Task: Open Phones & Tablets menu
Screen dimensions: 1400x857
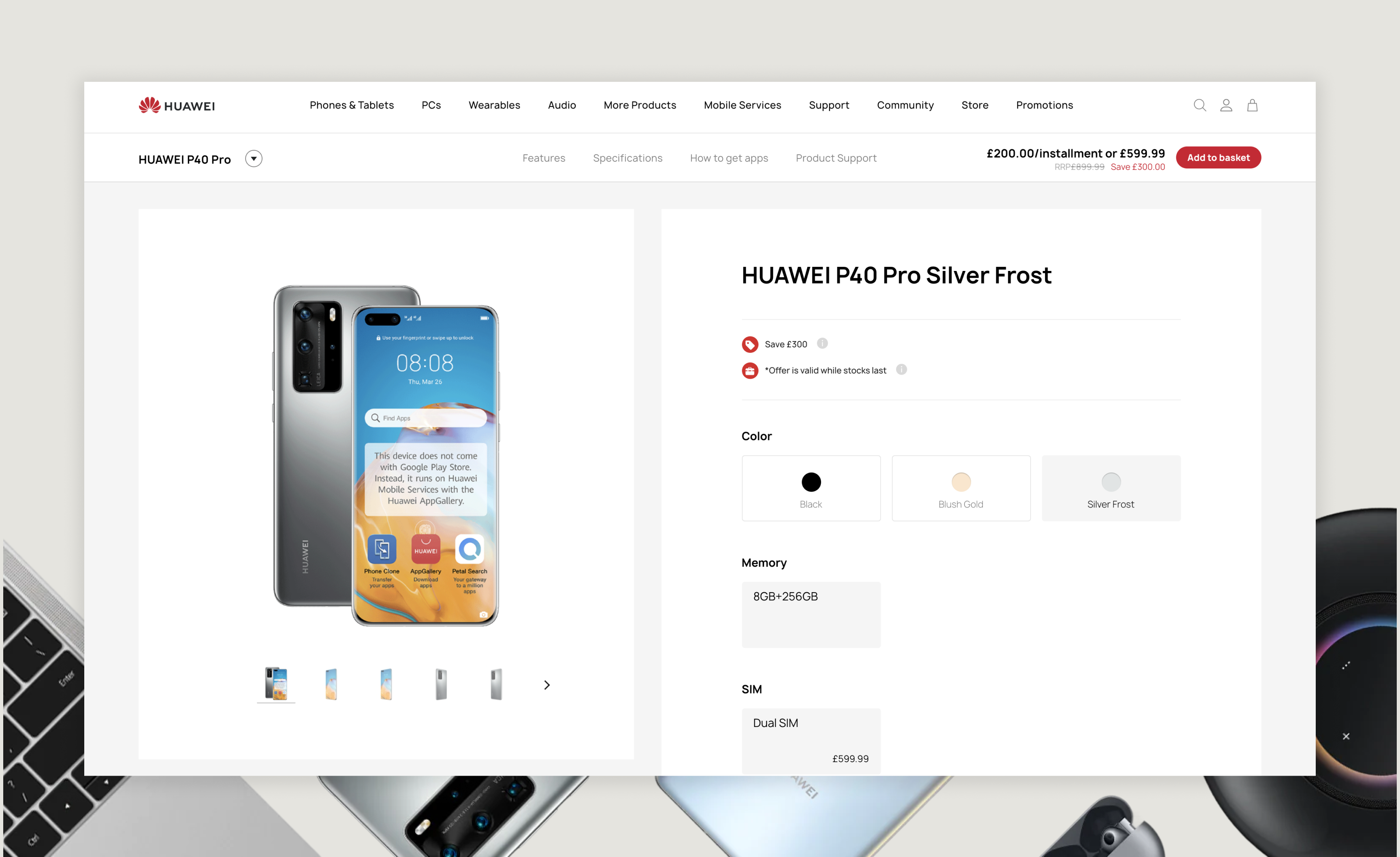Action: pos(352,105)
